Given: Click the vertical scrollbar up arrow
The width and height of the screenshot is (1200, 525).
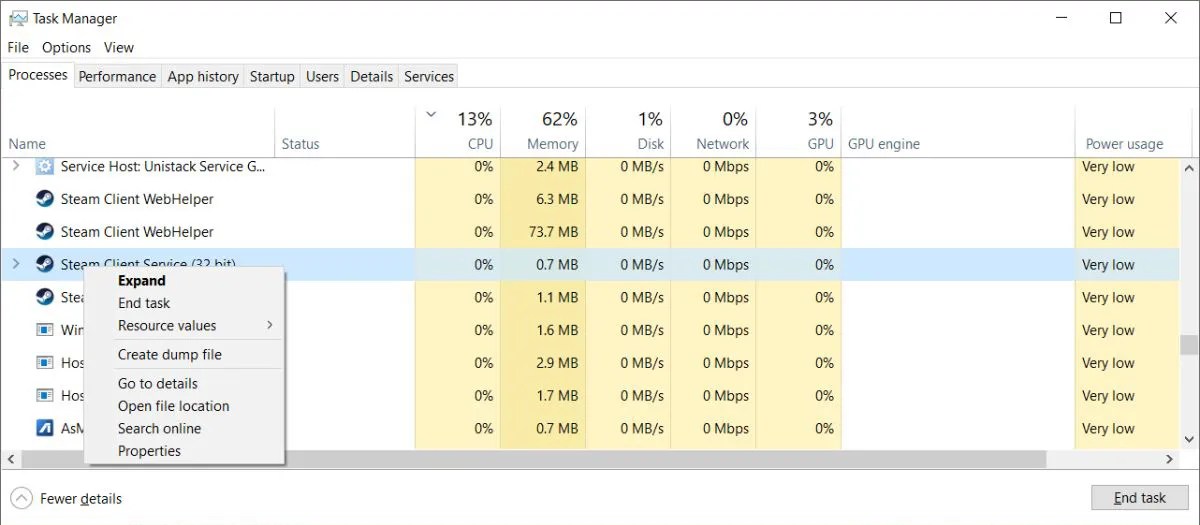Looking at the screenshot, I should pos(1188,166).
